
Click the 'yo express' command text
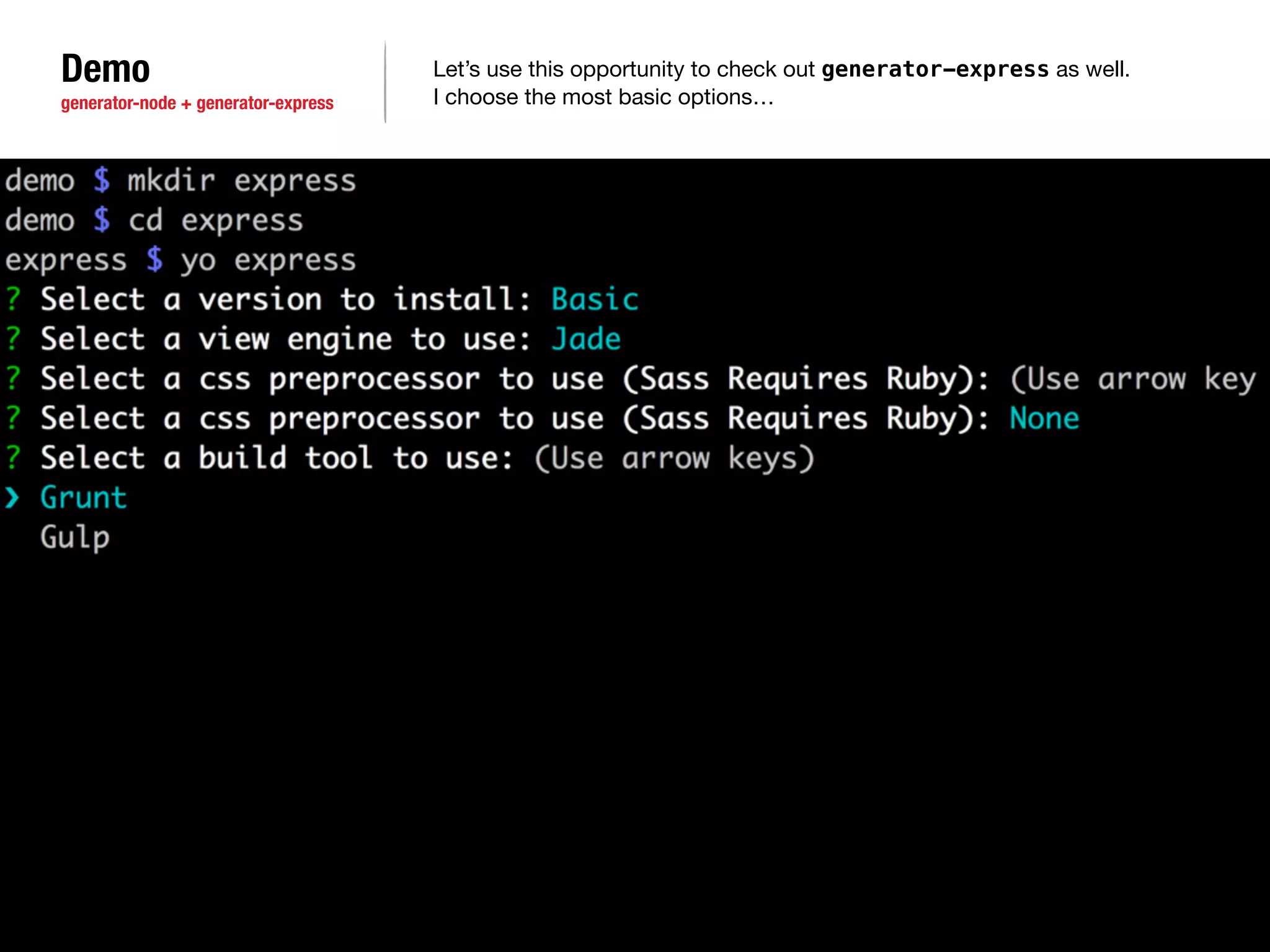click(268, 260)
